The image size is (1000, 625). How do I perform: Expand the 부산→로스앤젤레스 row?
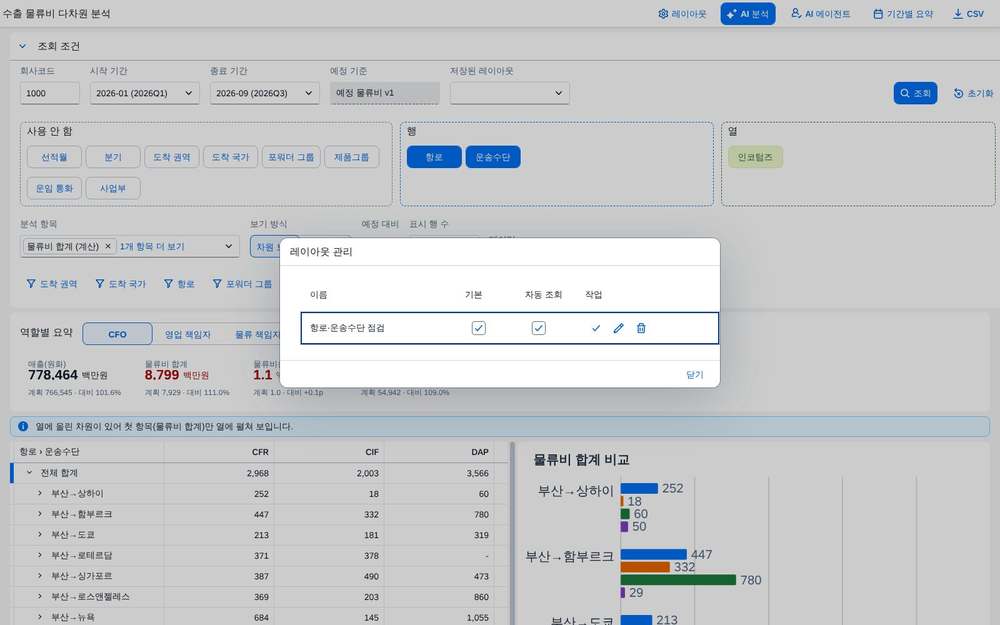40,596
